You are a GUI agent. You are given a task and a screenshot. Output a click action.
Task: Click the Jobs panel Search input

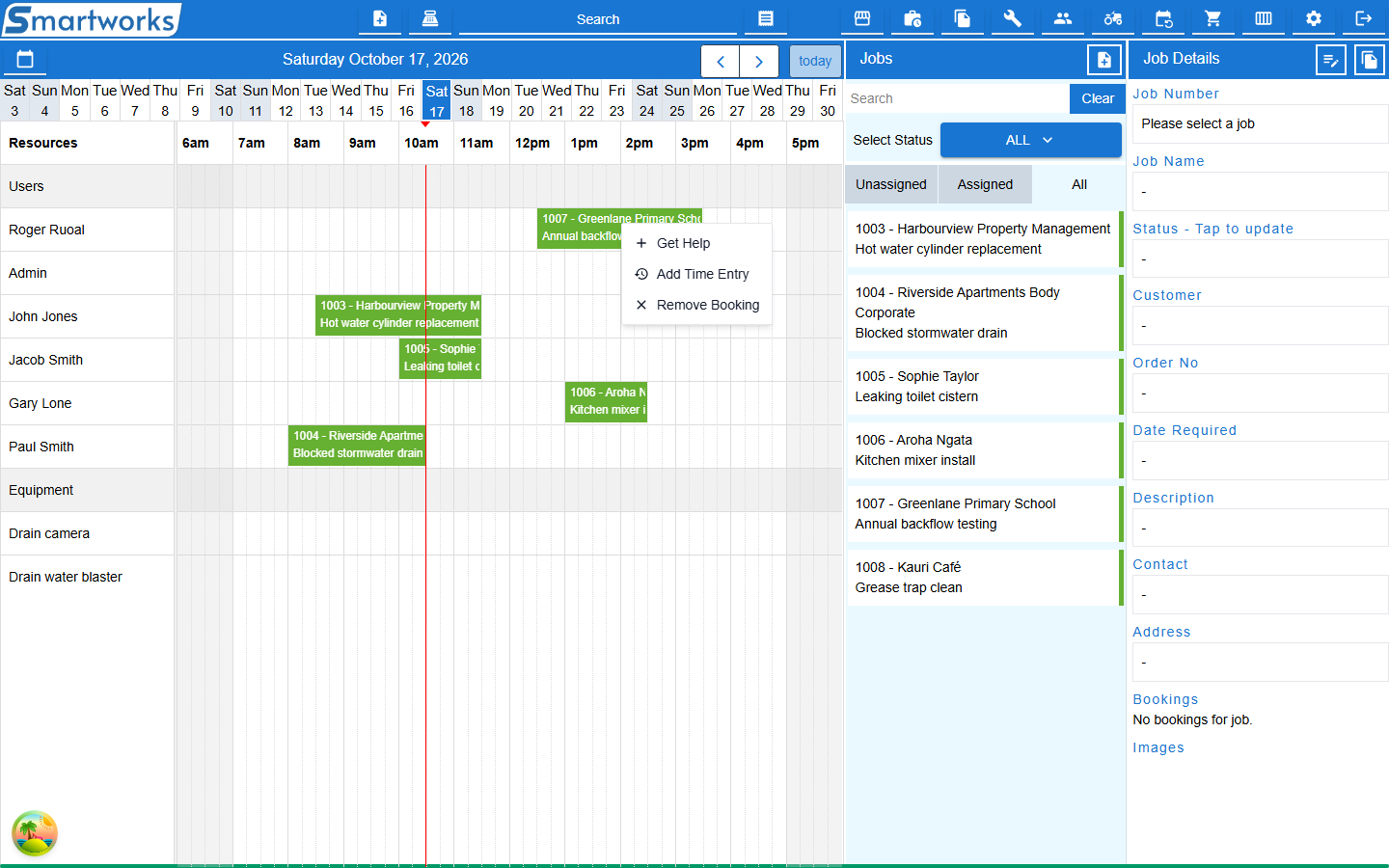(957, 98)
